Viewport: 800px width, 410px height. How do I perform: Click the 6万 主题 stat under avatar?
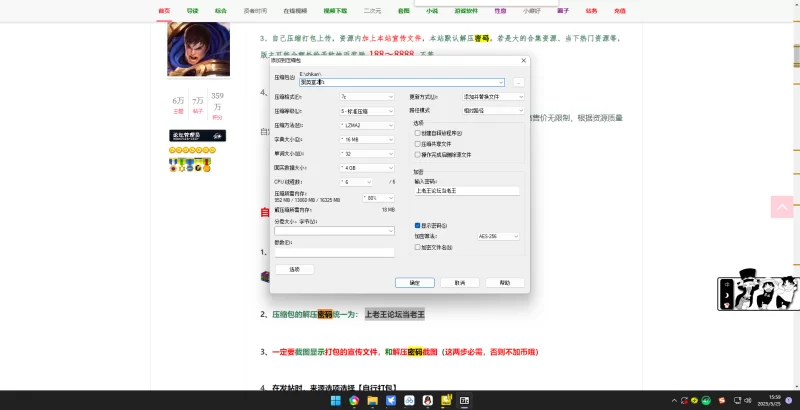tap(178, 105)
